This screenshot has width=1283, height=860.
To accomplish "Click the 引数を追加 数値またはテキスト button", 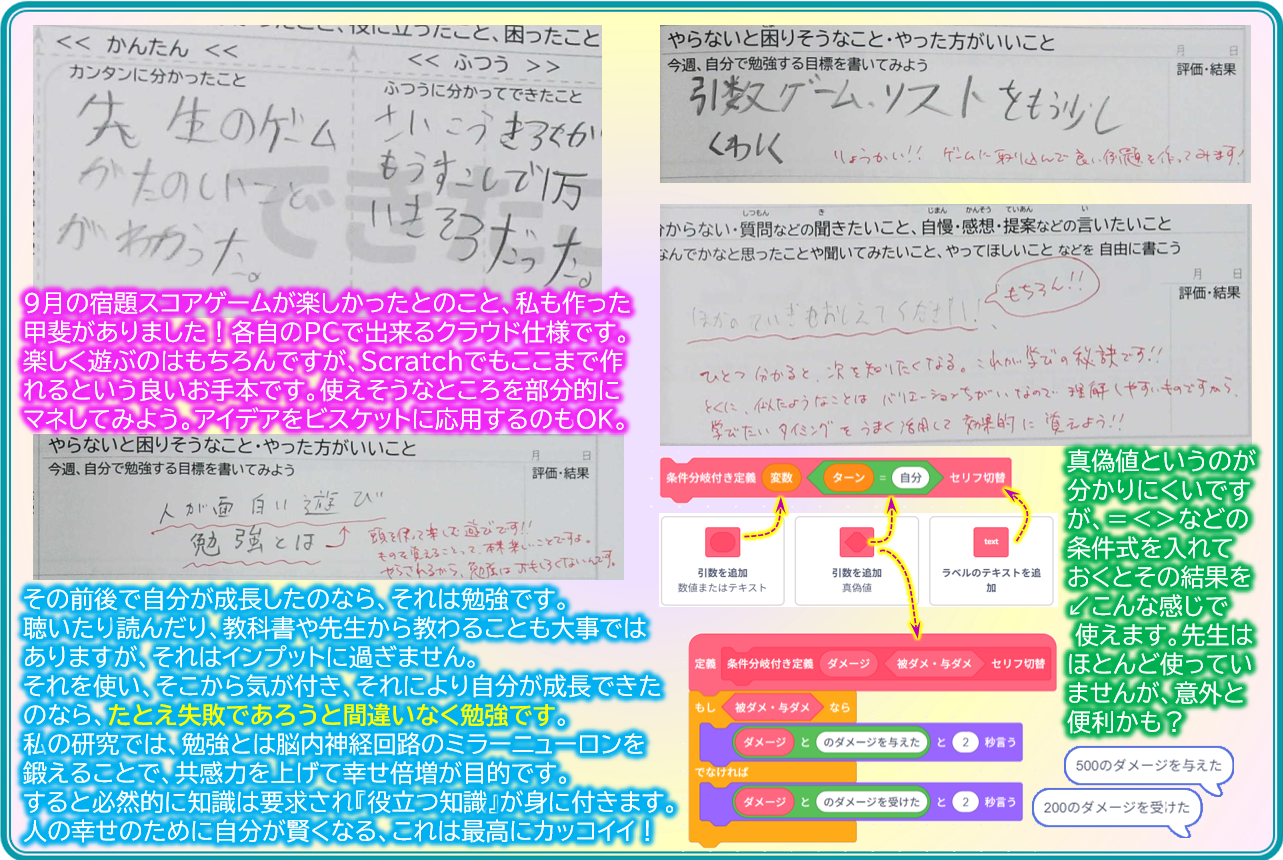I will [722, 560].
